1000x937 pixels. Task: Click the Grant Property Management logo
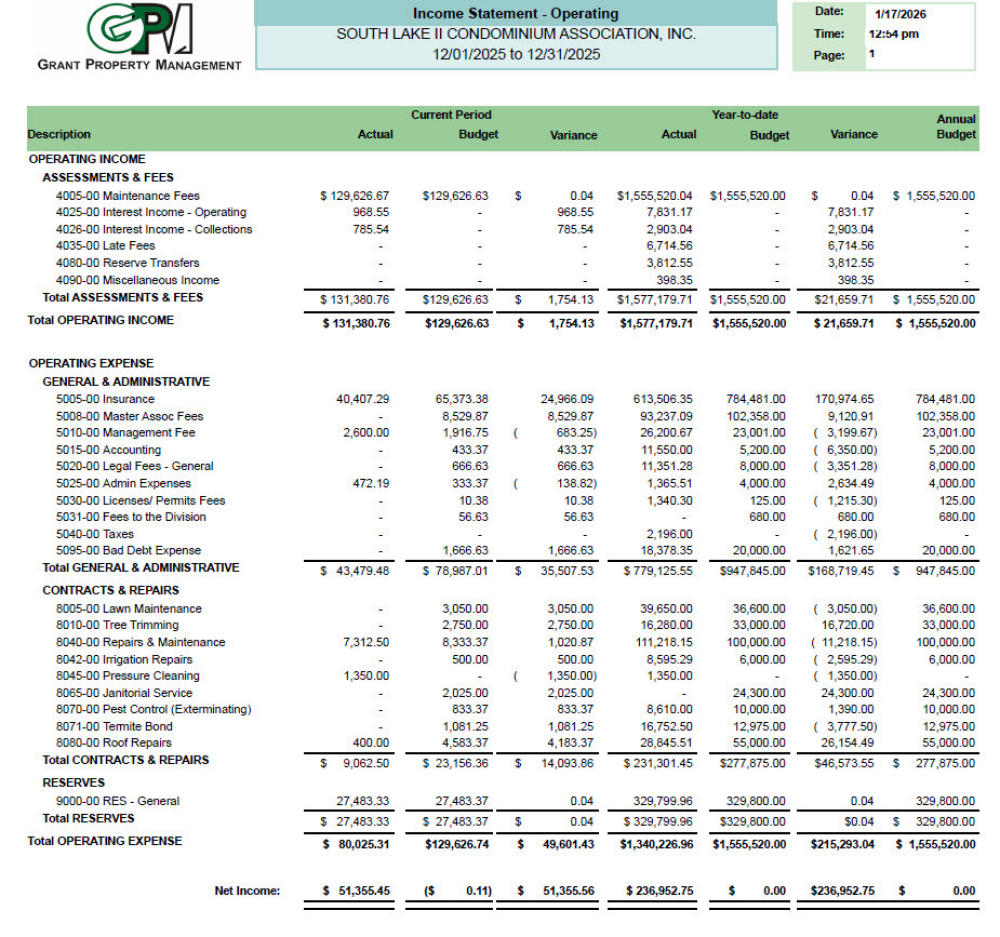(x=139, y=37)
